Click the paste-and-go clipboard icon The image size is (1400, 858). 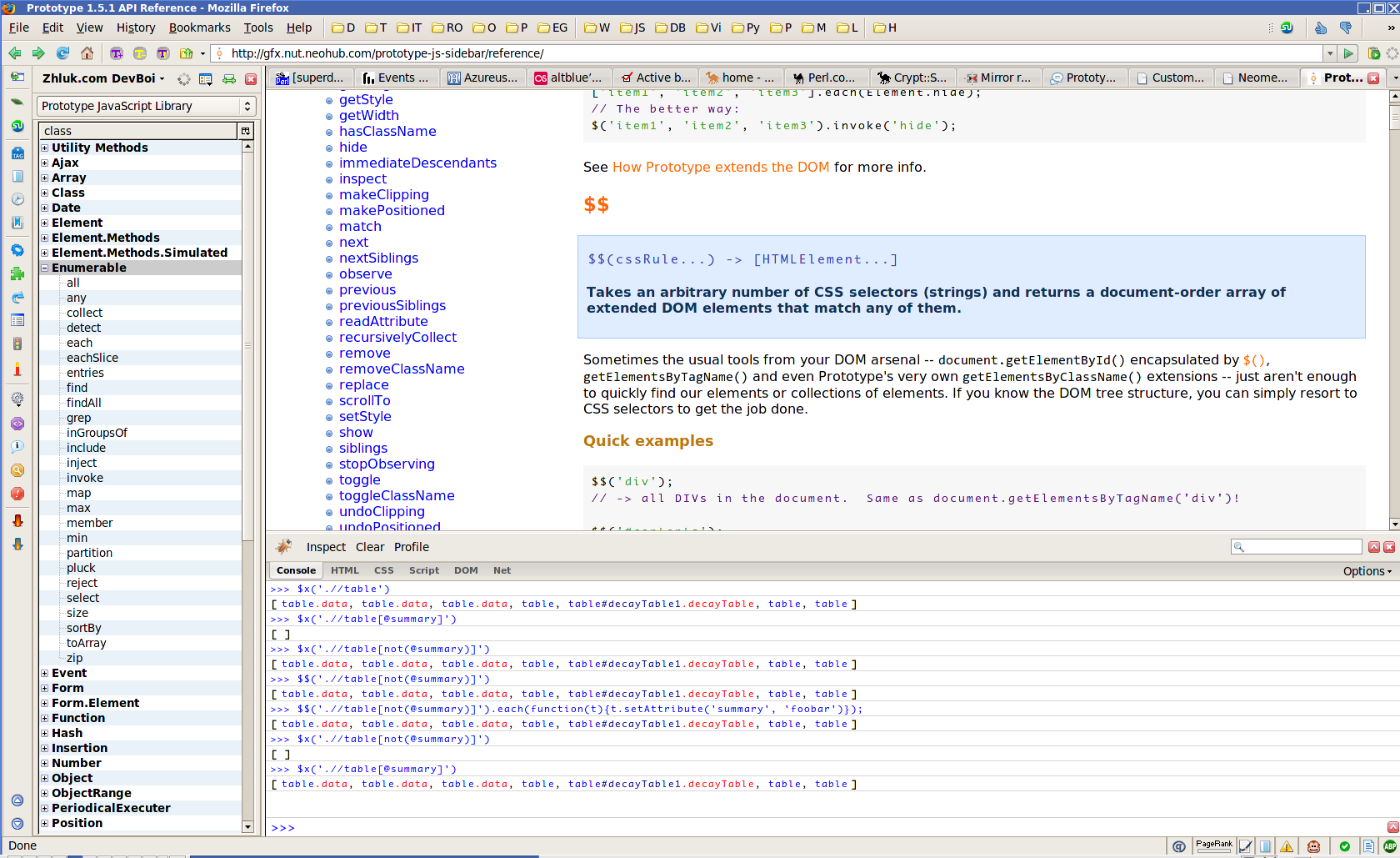pyautogui.click(x=1374, y=53)
